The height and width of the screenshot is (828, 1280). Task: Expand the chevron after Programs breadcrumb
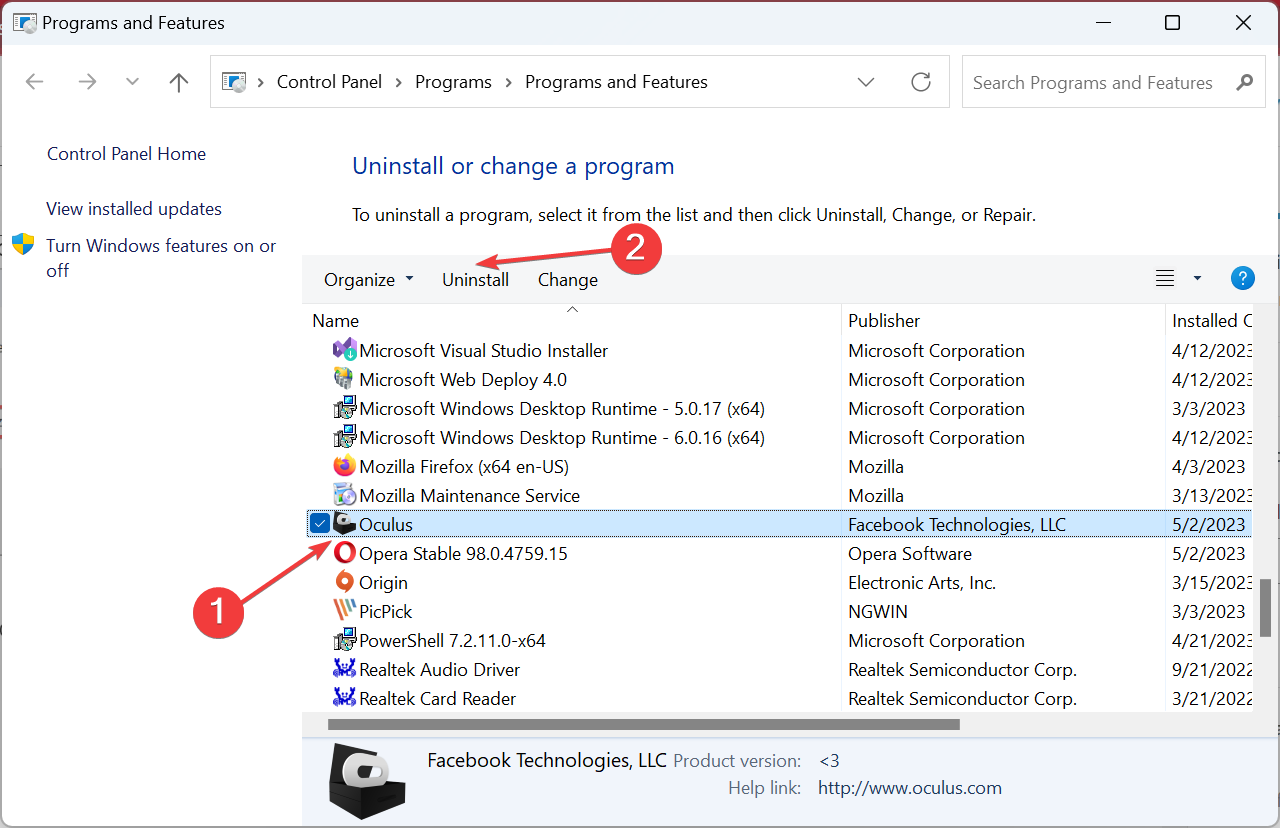click(x=508, y=82)
